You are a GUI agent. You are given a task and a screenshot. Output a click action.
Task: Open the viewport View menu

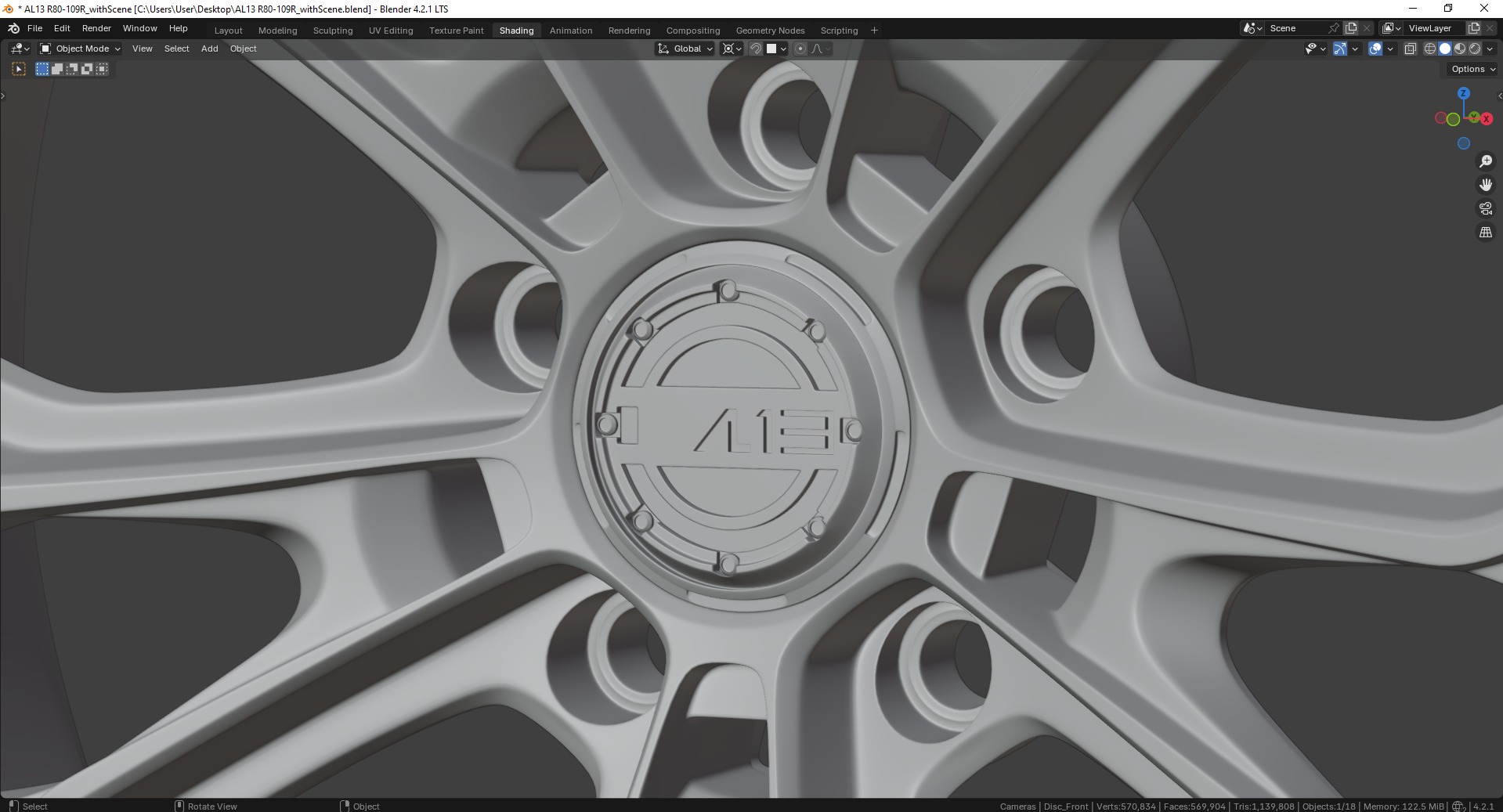(x=143, y=49)
